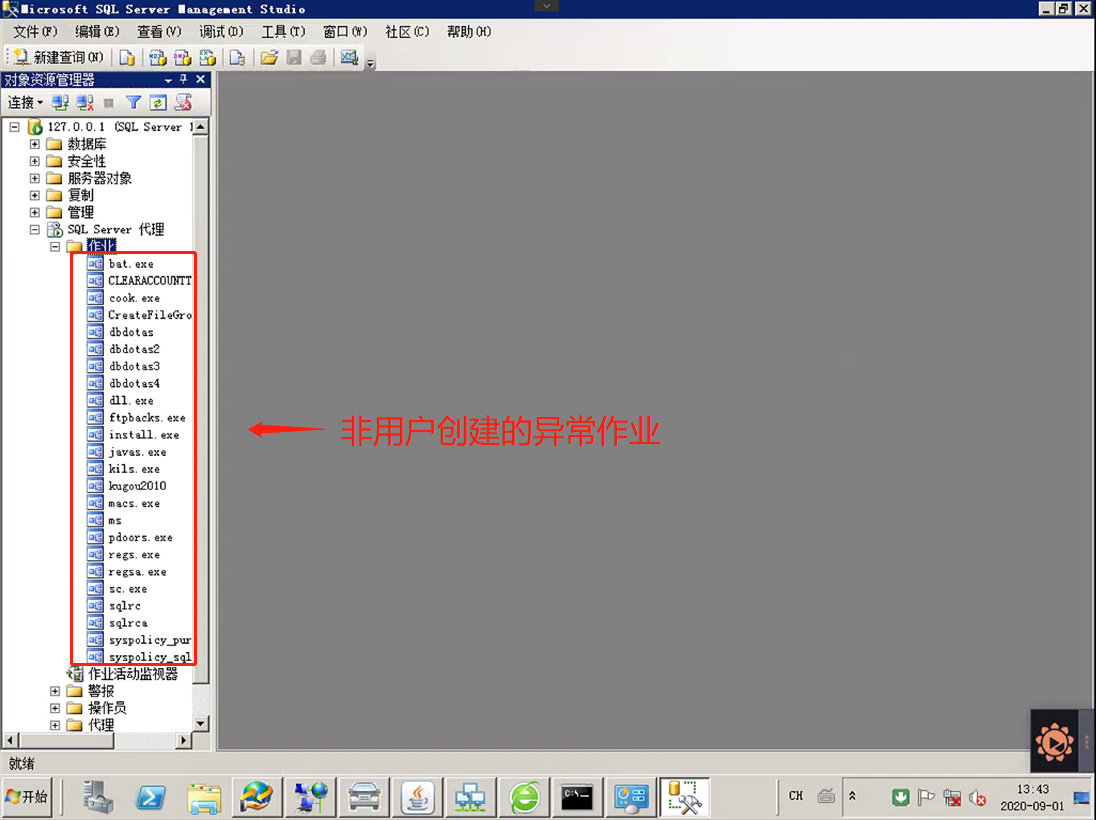The width and height of the screenshot is (1096, 820).
Task: Select the bat.exe job
Action: pyautogui.click(x=131, y=264)
